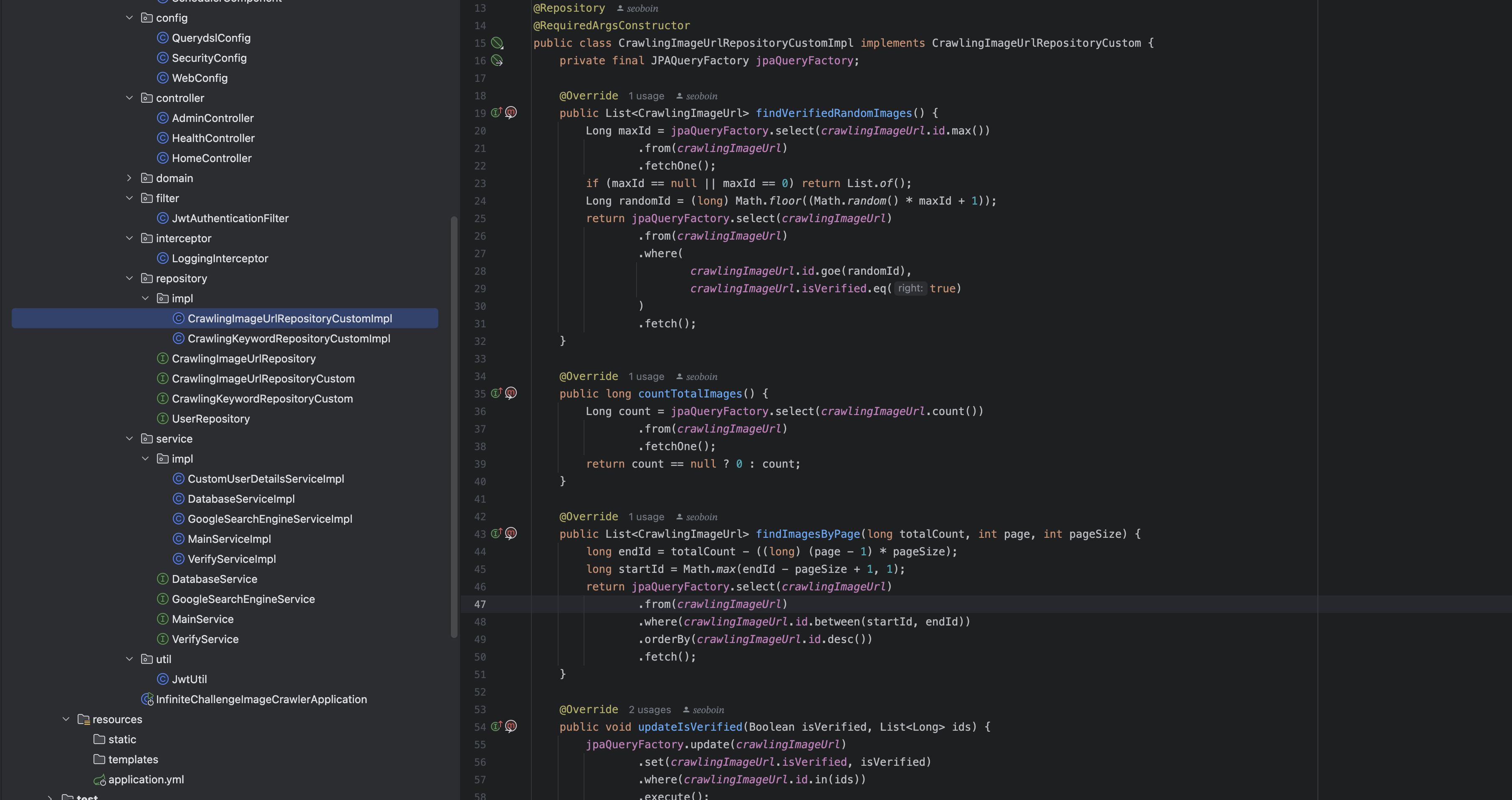Click the implements-method gutter icon on line 19
1512x800 pixels.
(x=497, y=113)
